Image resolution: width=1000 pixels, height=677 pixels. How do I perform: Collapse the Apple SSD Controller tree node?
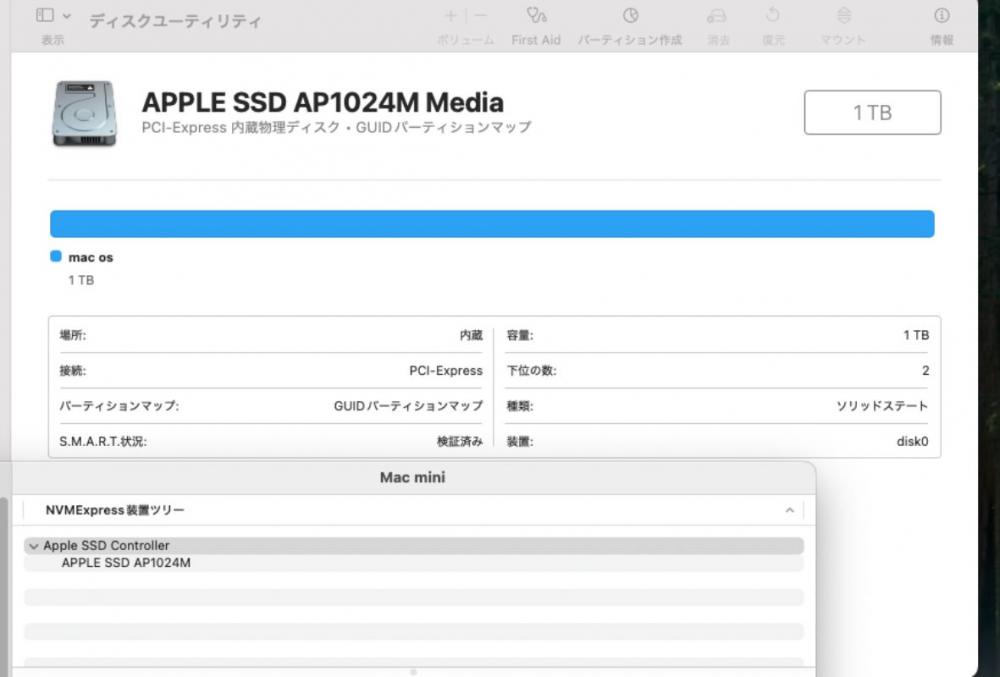[34, 546]
